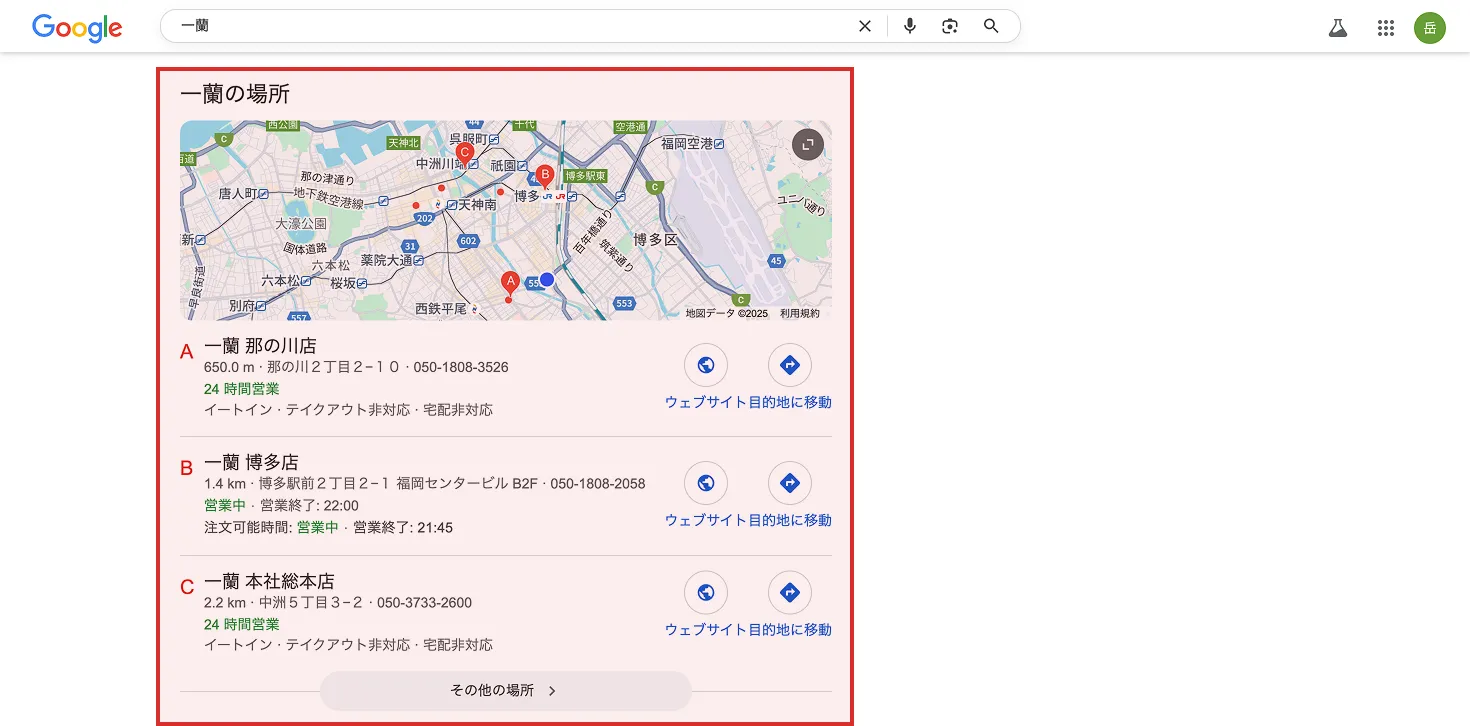Click the 一蘭の場所 heading
Image resolution: width=1470 pixels, height=726 pixels.
[235, 94]
